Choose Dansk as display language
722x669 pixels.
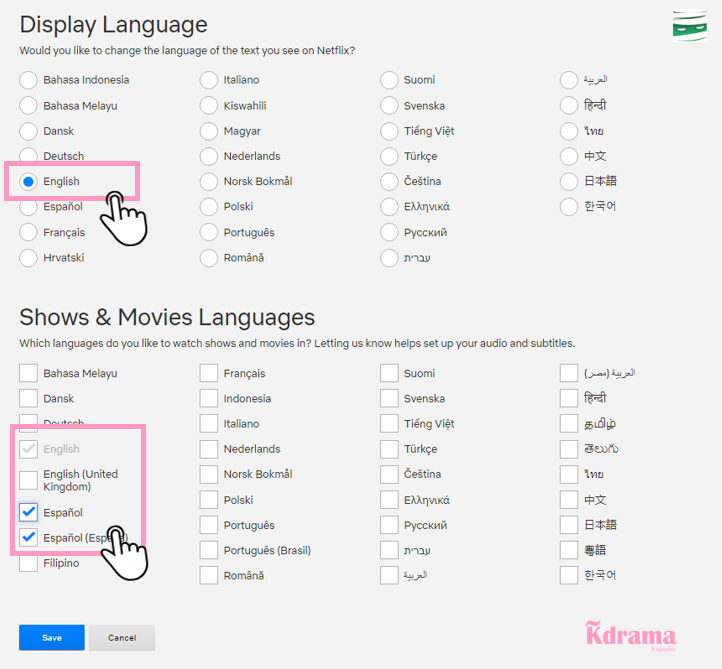pyautogui.click(x=28, y=131)
